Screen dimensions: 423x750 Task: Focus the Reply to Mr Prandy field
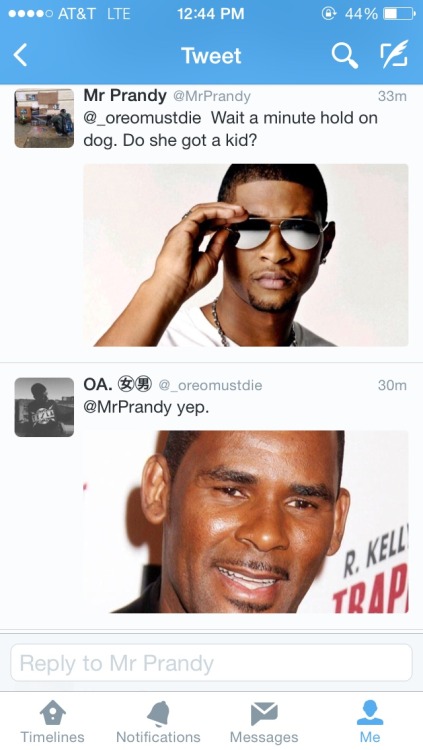point(211,662)
